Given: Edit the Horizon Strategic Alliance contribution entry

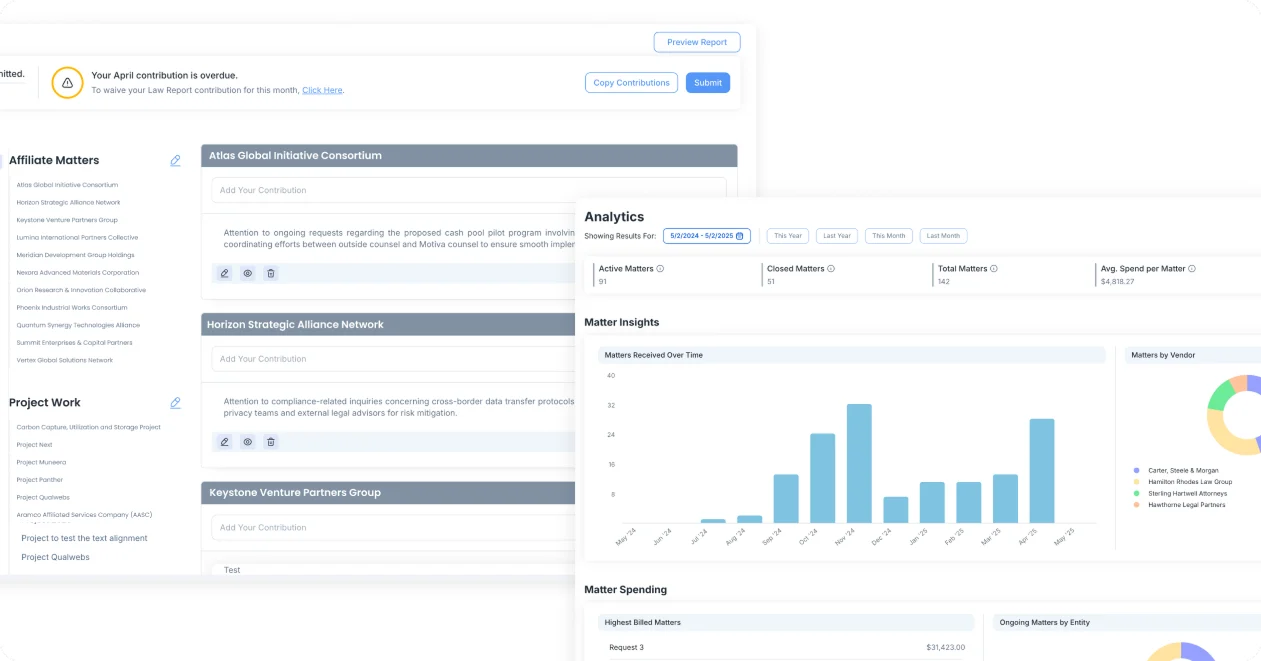Looking at the screenshot, I should (224, 441).
